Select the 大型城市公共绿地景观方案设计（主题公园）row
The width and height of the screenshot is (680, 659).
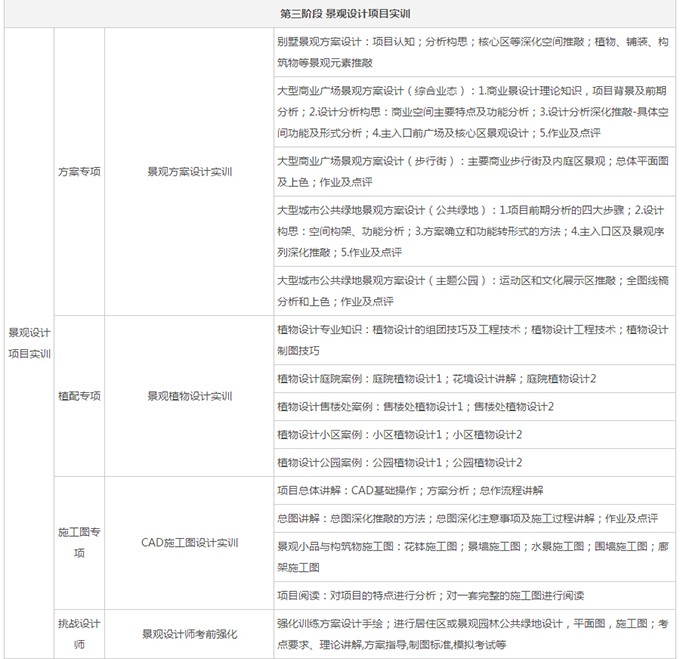point(474,291)
